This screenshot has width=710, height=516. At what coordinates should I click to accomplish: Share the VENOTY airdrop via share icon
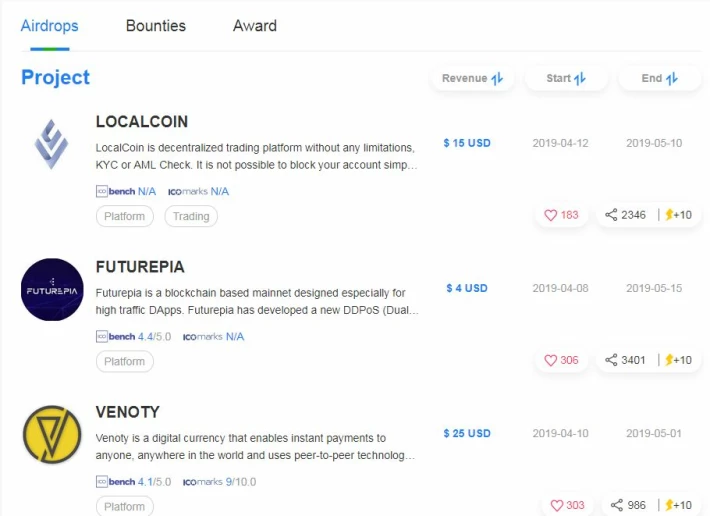[617, 505]
